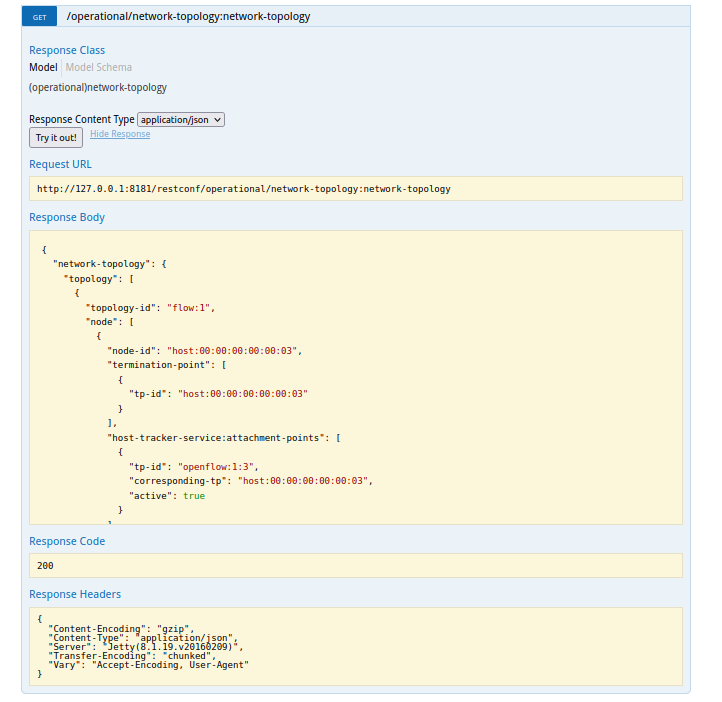Image resolution: width=722 pixels, height=702 pixels.
Task: Click the blue GET method badge
Action: 39,17
